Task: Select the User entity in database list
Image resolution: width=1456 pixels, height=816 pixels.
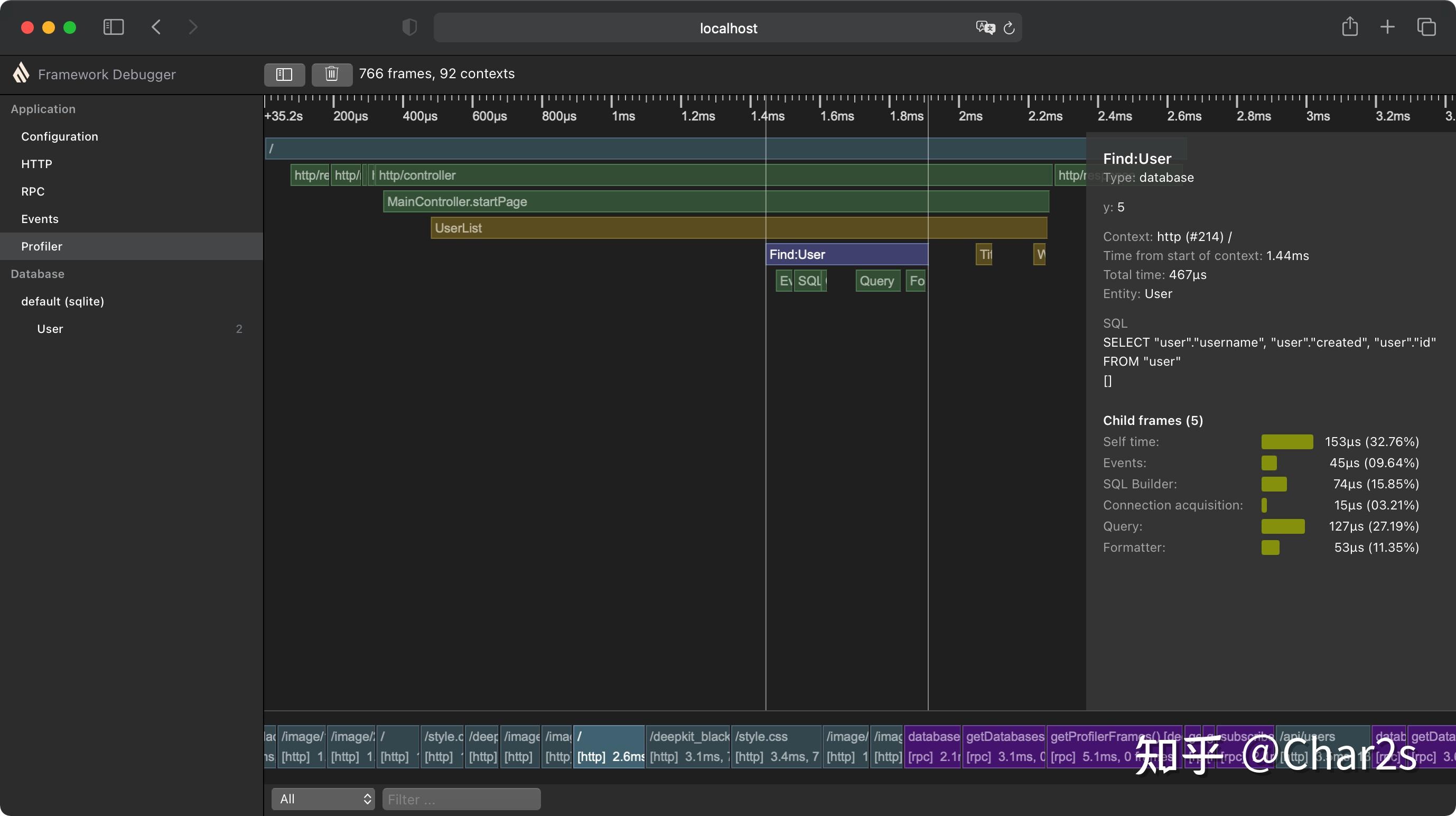Action: click(50, 329)
